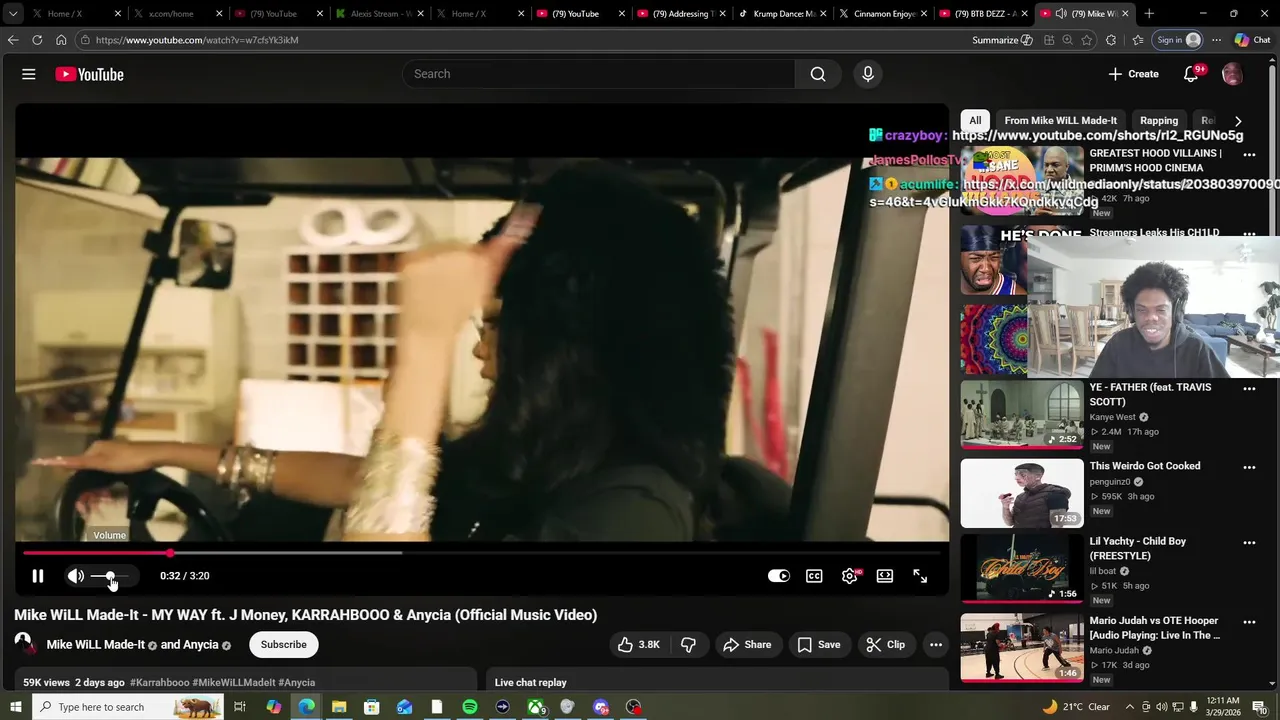Go back in browser

point(13,40)
